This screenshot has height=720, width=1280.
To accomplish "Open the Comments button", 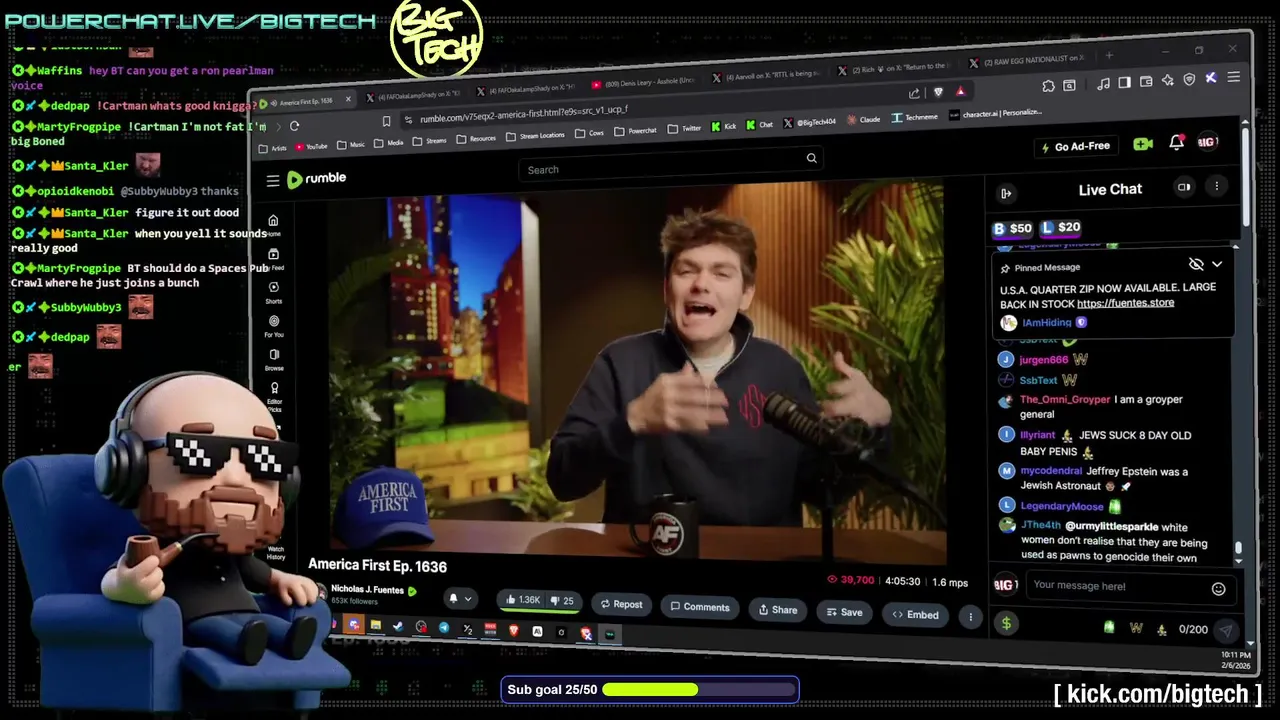I will click(700, 607).
